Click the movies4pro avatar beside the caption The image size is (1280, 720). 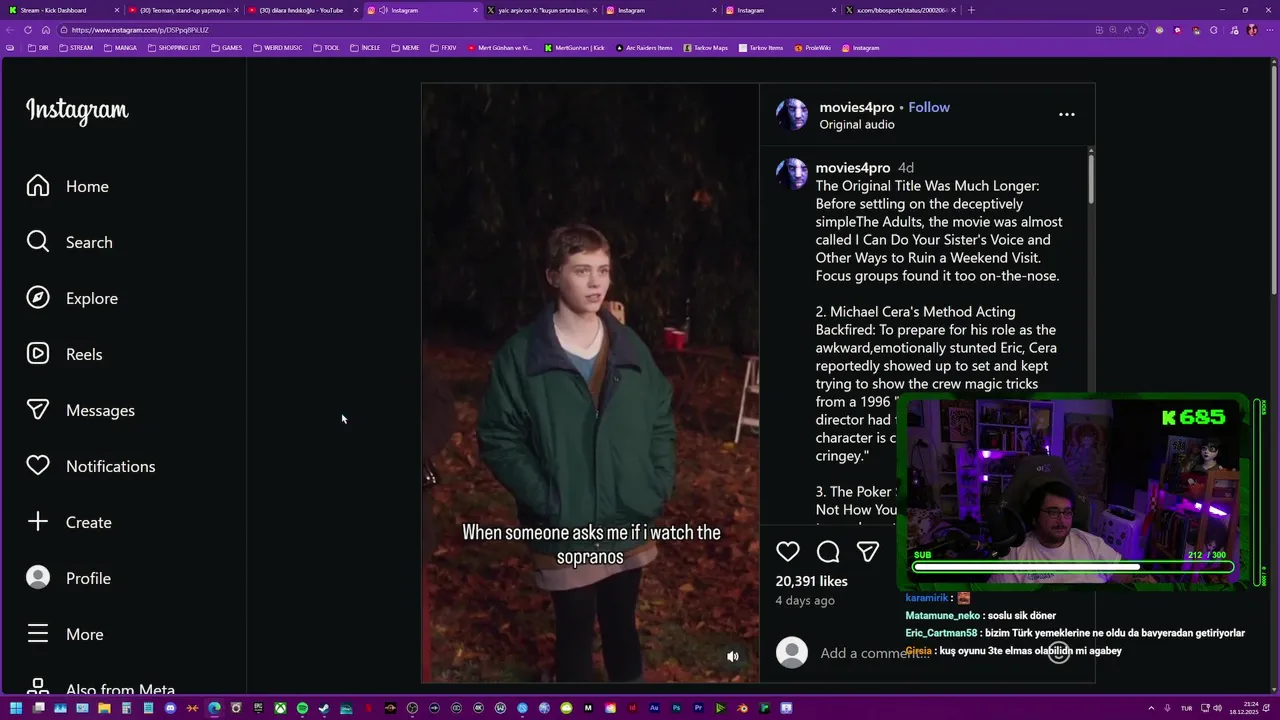[x=792, y=174]
